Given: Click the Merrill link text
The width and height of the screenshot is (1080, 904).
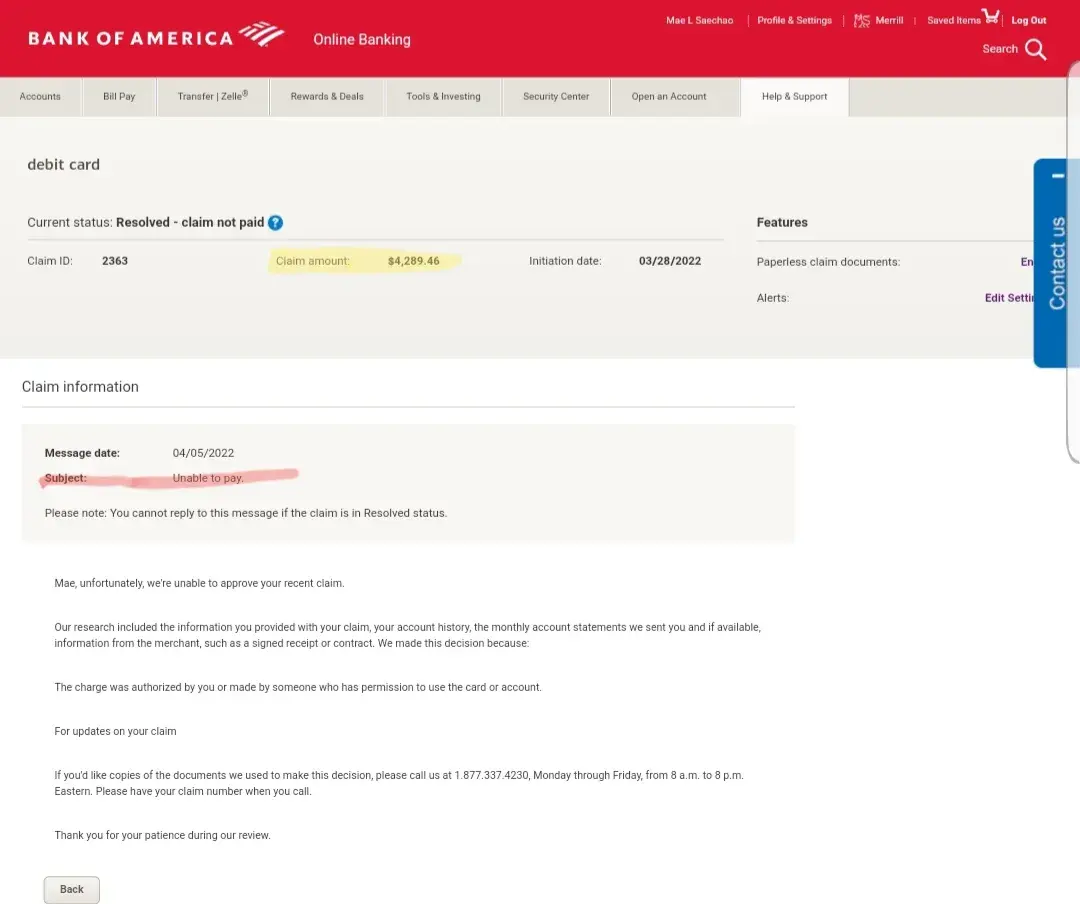Looking at the screenshot, I should pyautogui.click(x=889, y=21).
